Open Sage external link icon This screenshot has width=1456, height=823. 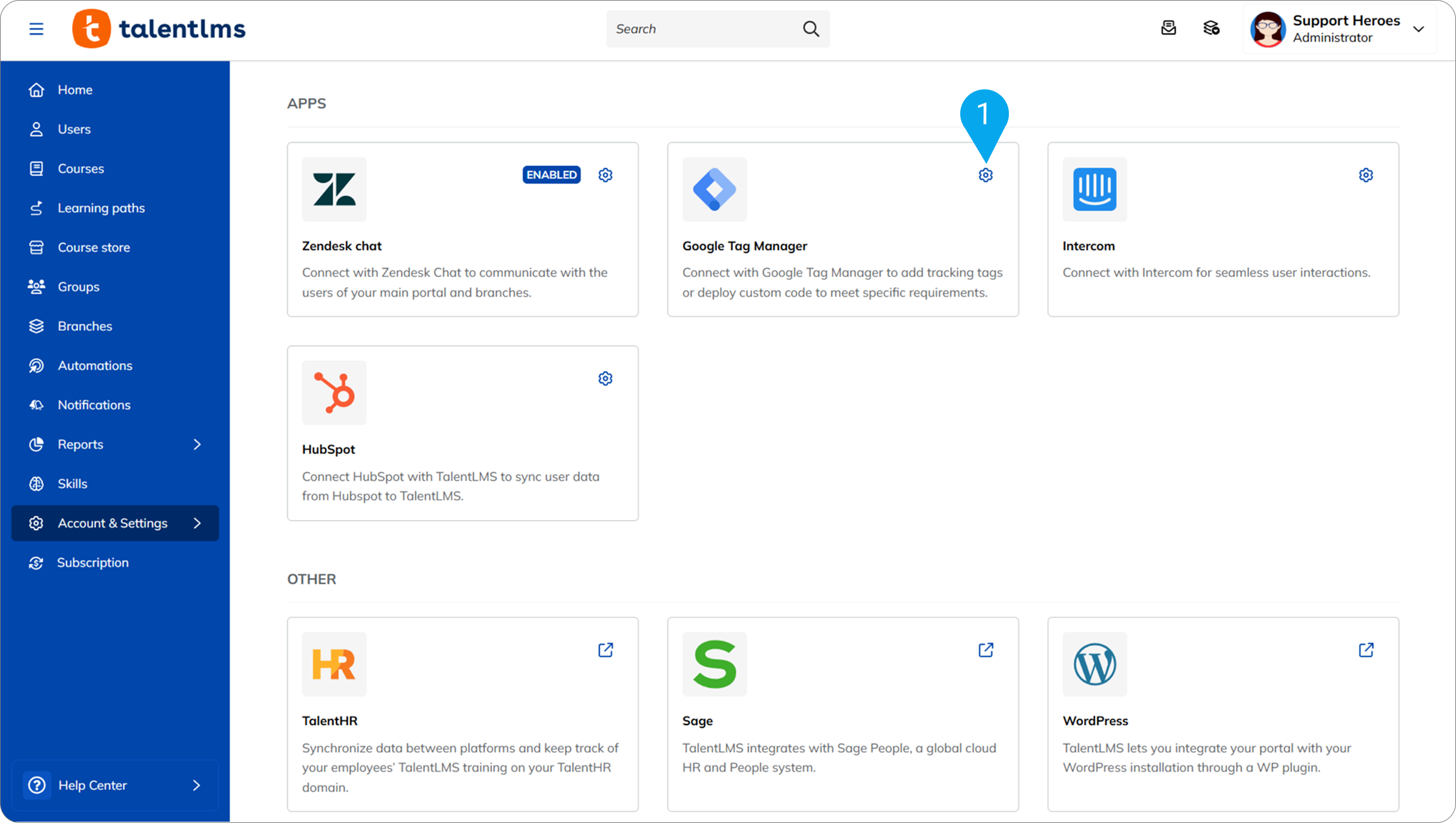pos(985,650)
